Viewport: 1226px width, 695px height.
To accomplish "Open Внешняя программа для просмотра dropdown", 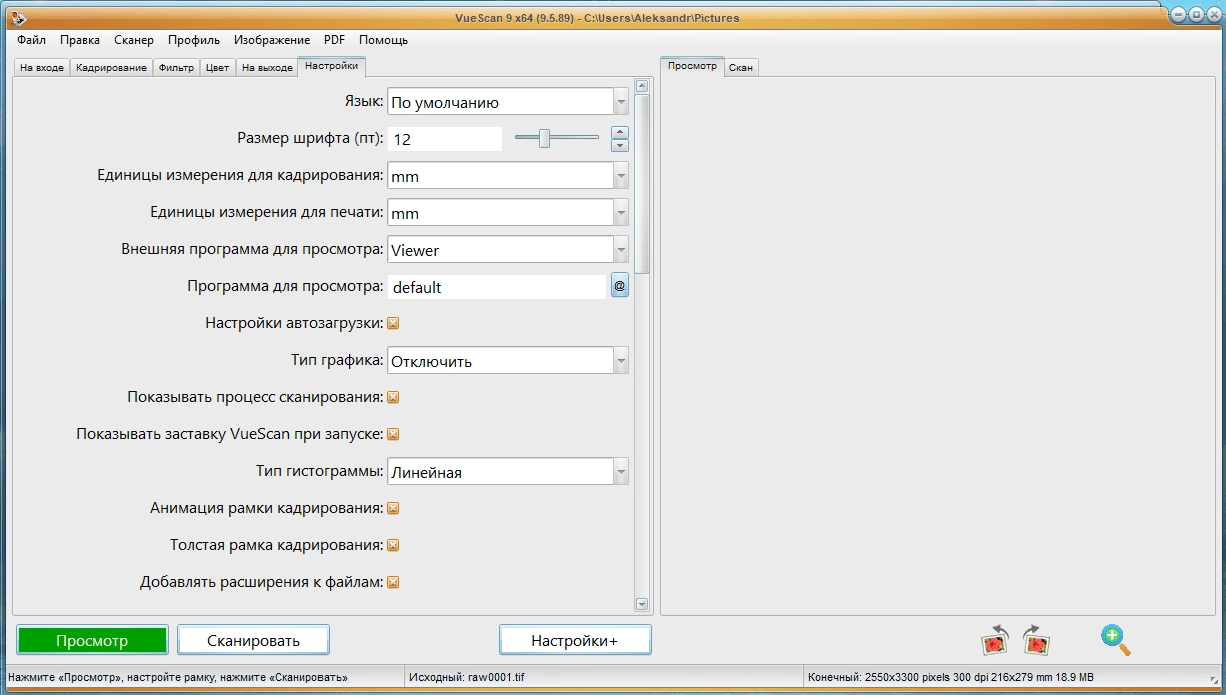I will click(x=508, y=250).
